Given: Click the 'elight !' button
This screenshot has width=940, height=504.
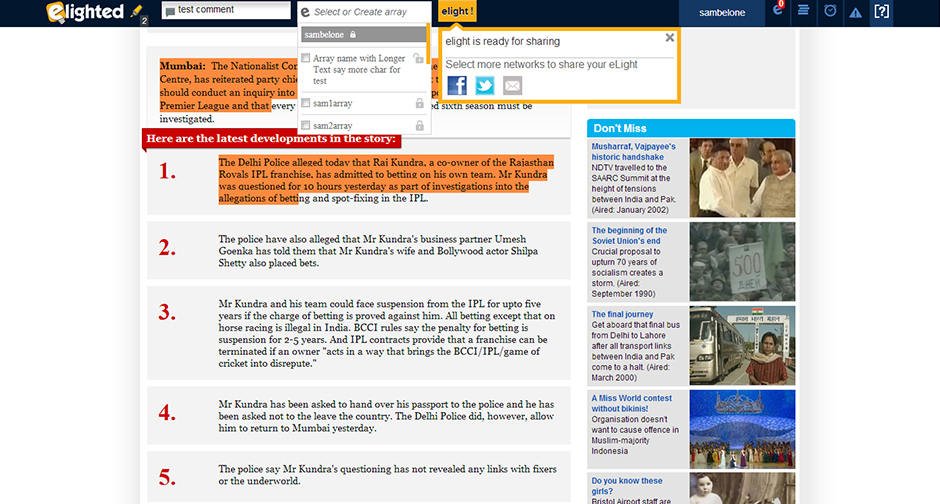Looking at the screenshot, I should point(457,11).
